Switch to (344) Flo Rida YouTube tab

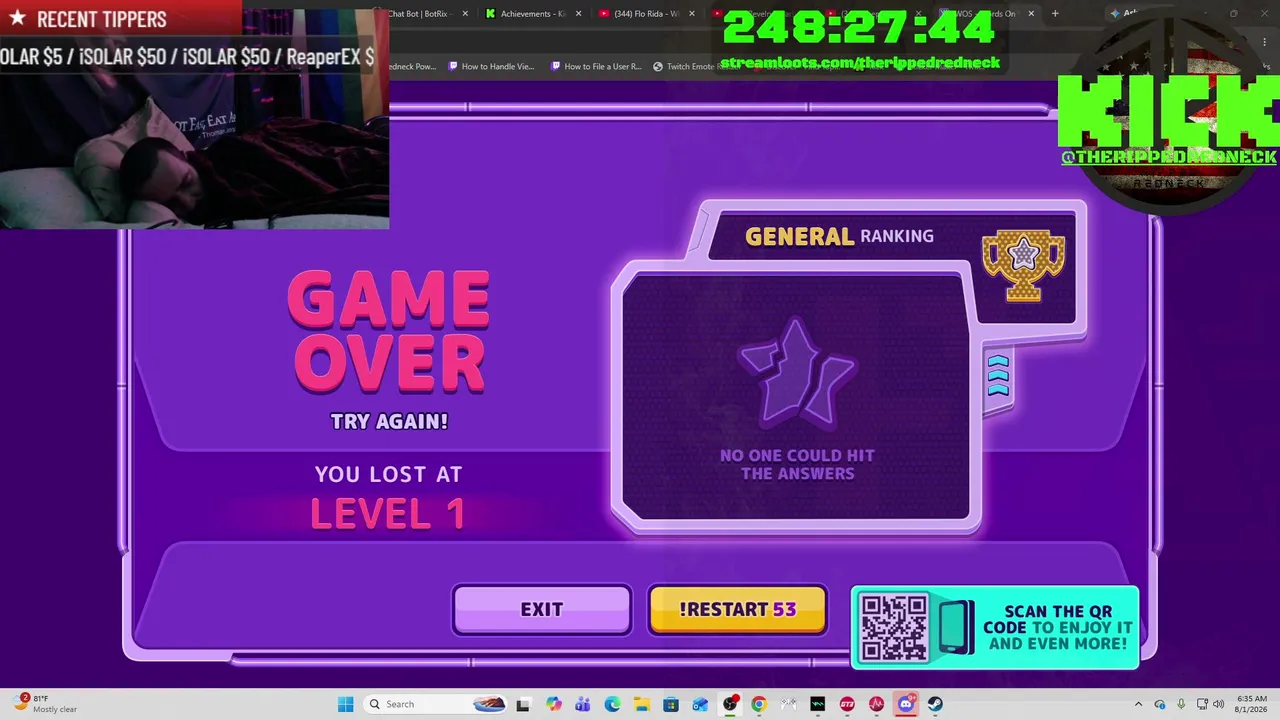(x=645, y=14)
